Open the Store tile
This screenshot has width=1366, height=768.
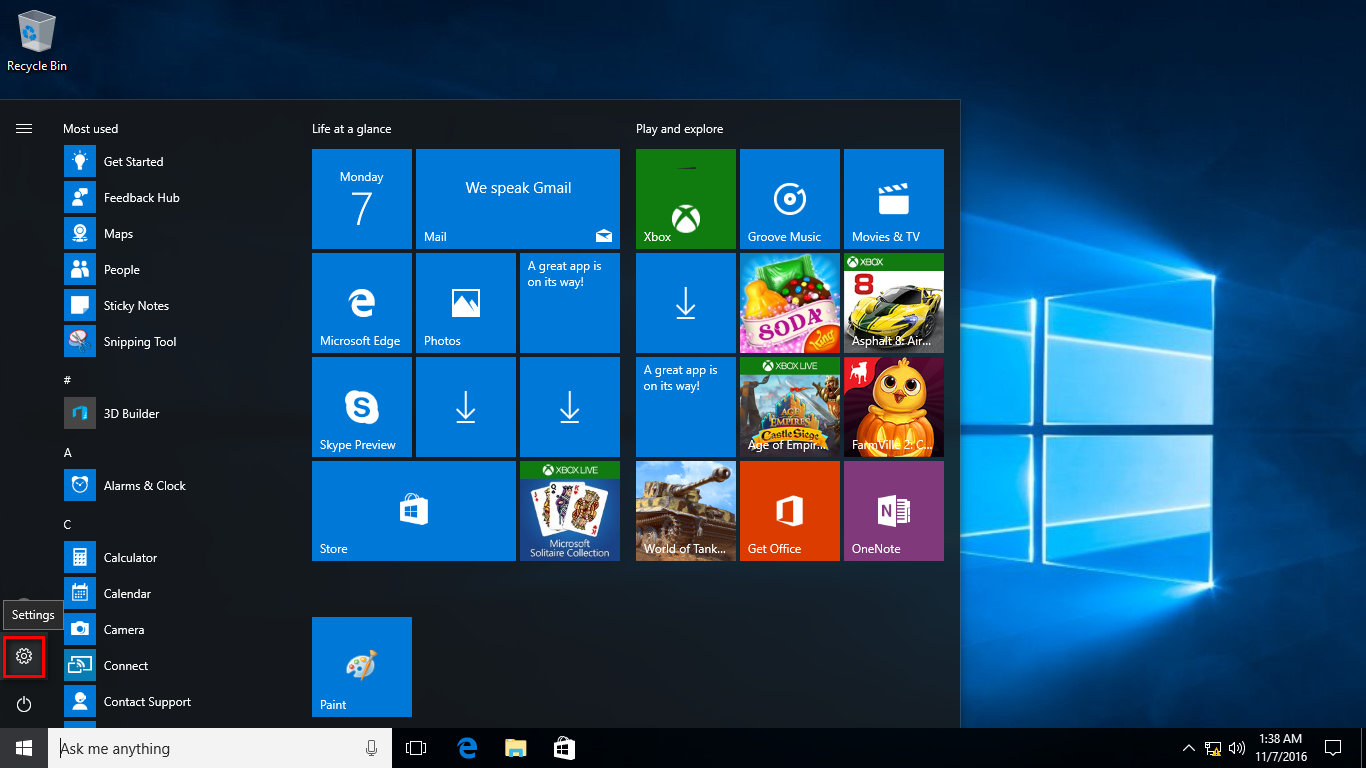[x=414, y=511]
